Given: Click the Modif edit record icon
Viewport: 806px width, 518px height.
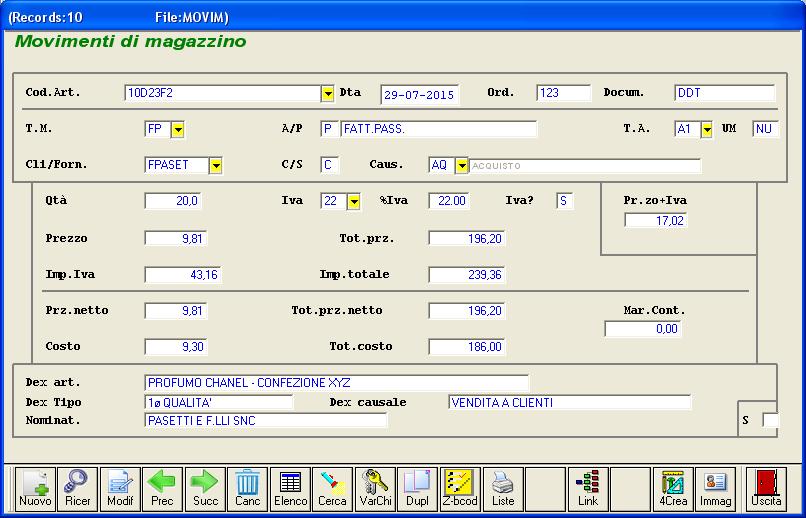Looking at the screenshot, I should 120,489.
